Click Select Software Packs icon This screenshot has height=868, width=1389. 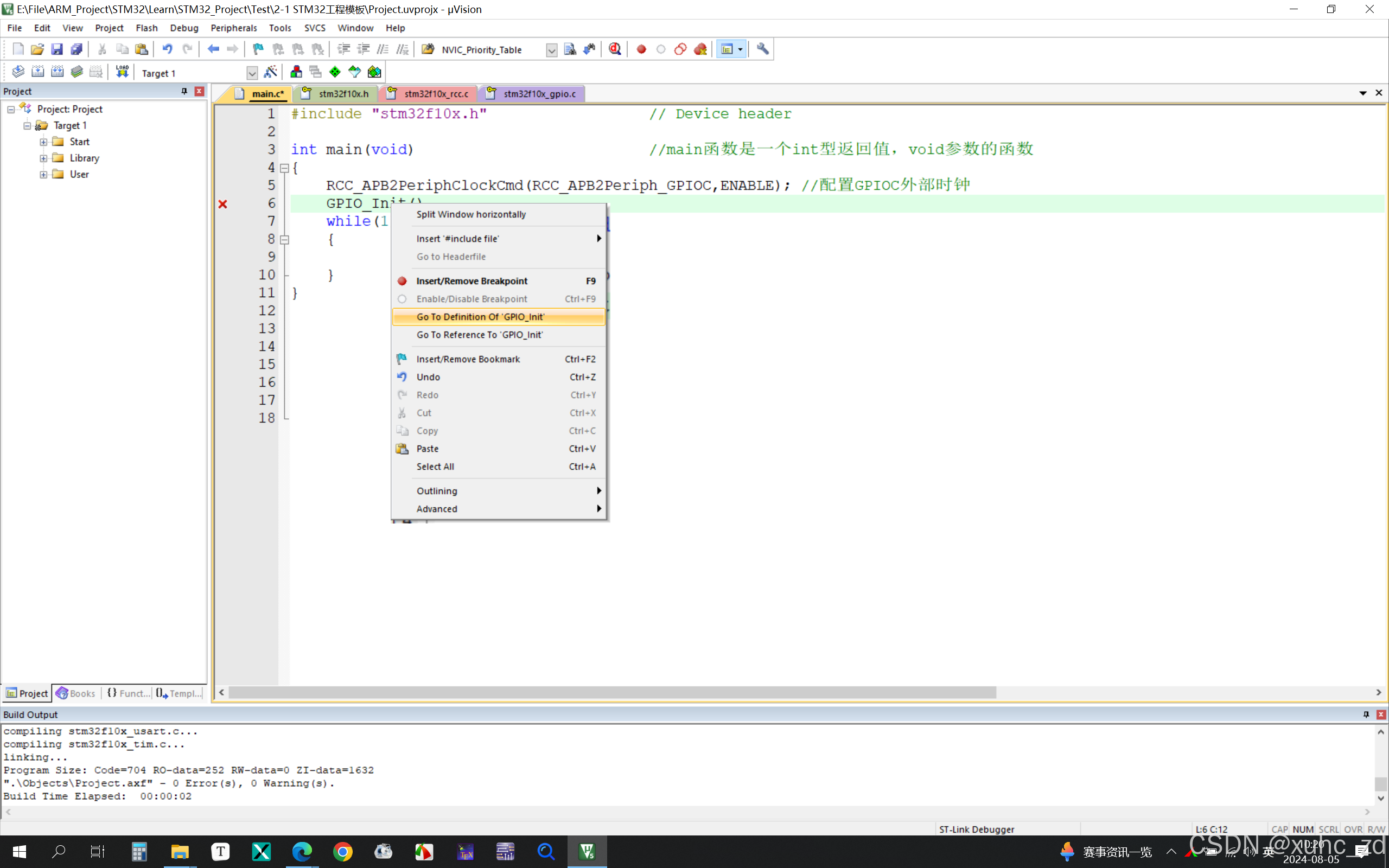(x=354, y=72)
